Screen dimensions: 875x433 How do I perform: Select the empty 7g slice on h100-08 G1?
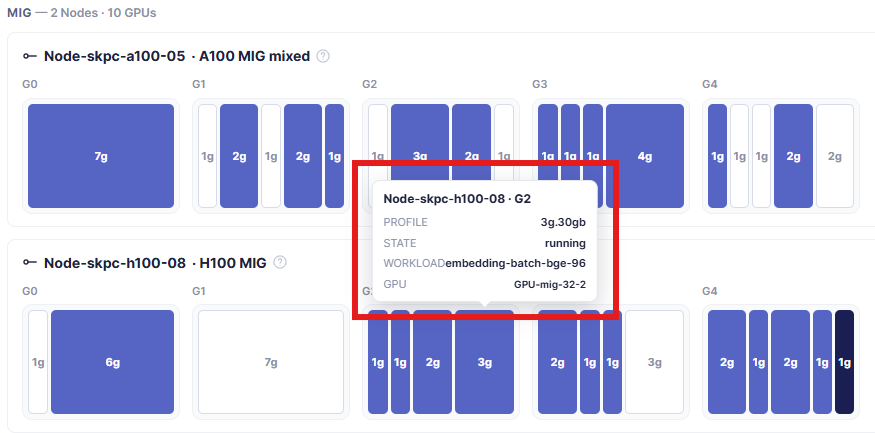pos(271,362)
